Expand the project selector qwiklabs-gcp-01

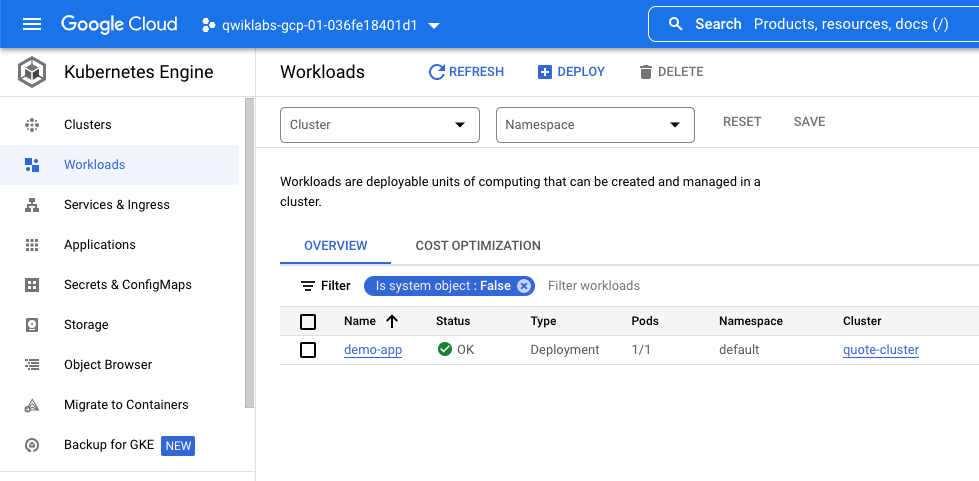tap(322, 24)
